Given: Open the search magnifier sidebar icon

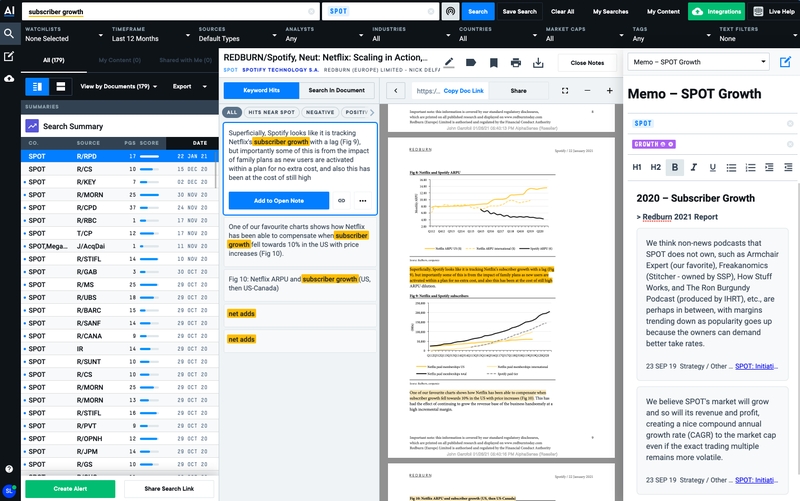Looking at the screenshot, I should (9, 34).
